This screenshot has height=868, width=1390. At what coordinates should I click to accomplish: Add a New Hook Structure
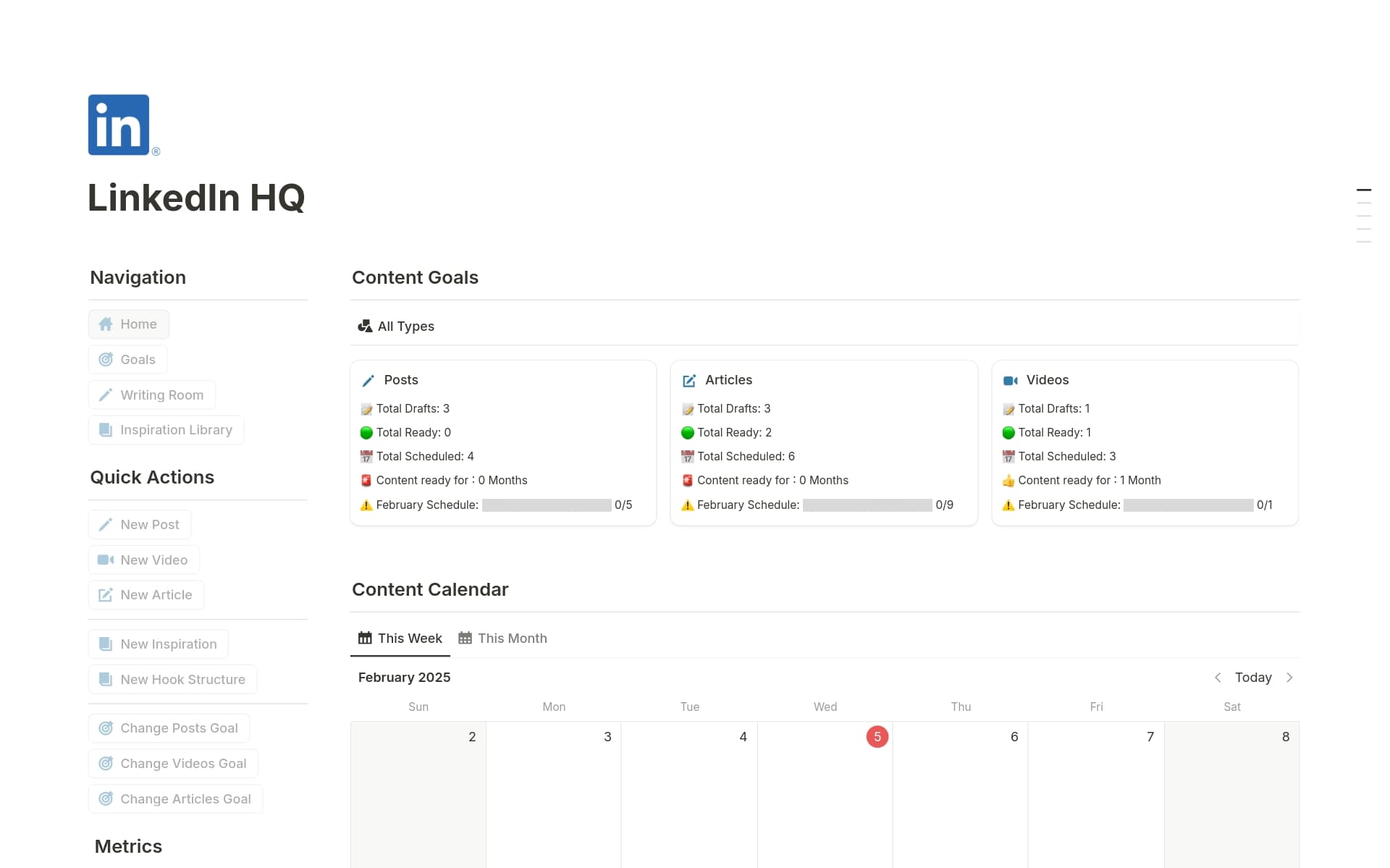(x=172, y=680)
